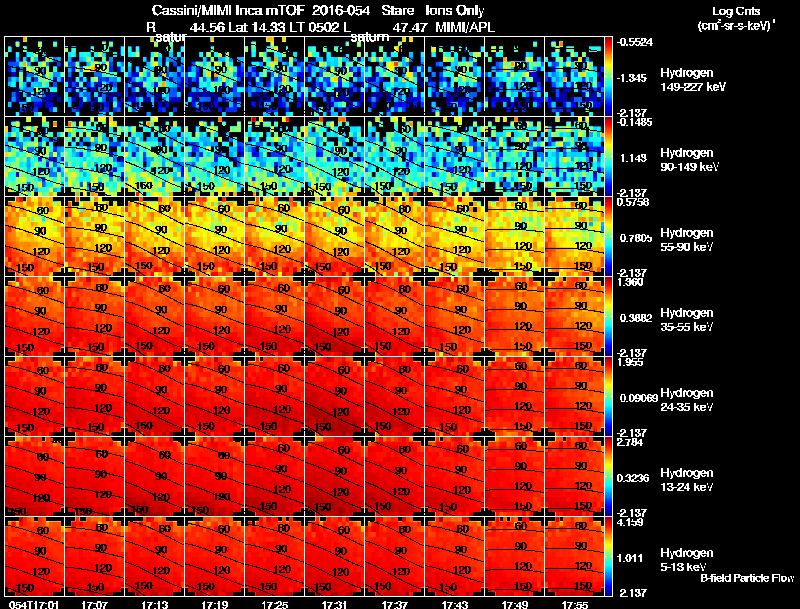Click the Log Cnts units legend title
The width and height of the screenshot is (800, 609).
(736, 19)
